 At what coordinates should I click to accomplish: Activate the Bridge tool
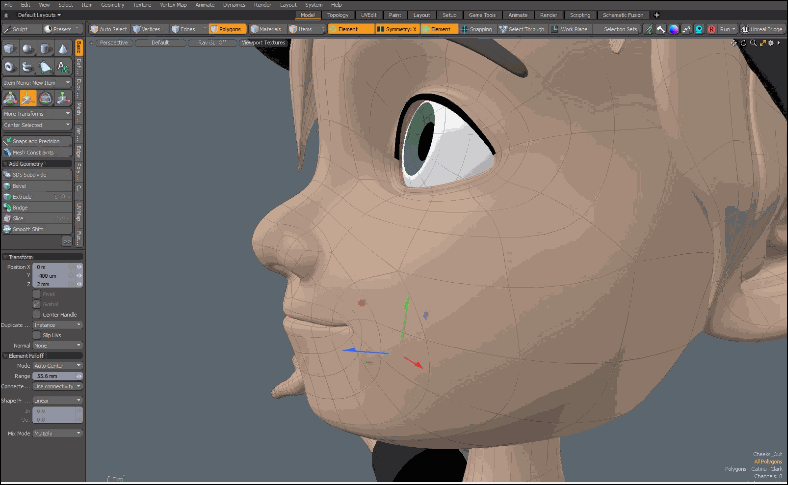(x=22, y=207)
